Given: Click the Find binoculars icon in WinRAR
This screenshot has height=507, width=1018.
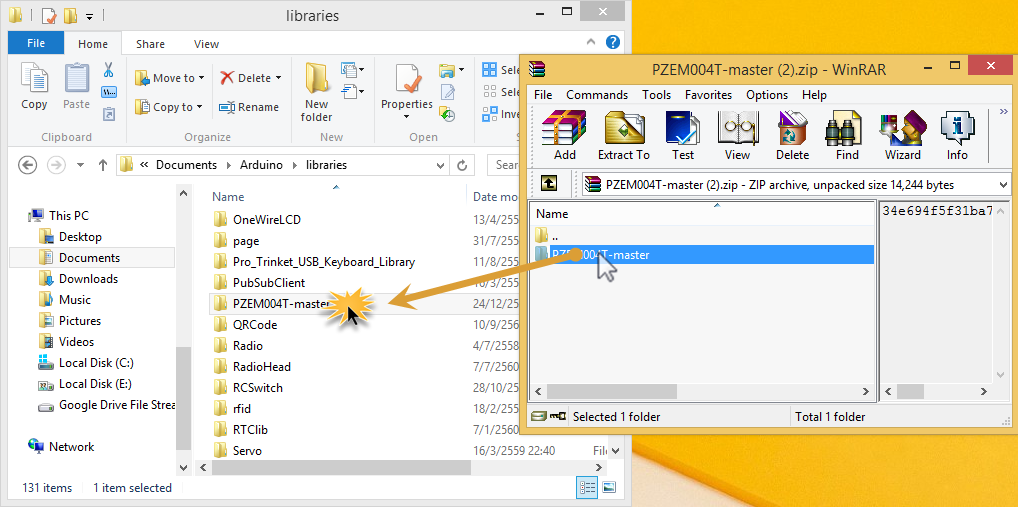Looking at the screenshot, I should coord(847,136).
